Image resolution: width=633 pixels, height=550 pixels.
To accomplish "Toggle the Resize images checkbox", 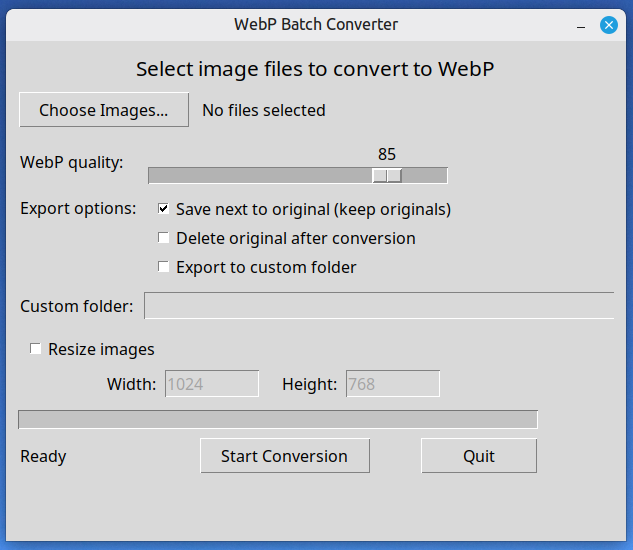I will pos(36,349).
